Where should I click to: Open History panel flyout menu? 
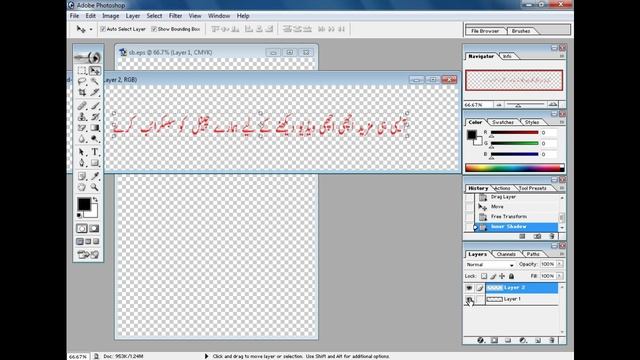tap(562, 188)
